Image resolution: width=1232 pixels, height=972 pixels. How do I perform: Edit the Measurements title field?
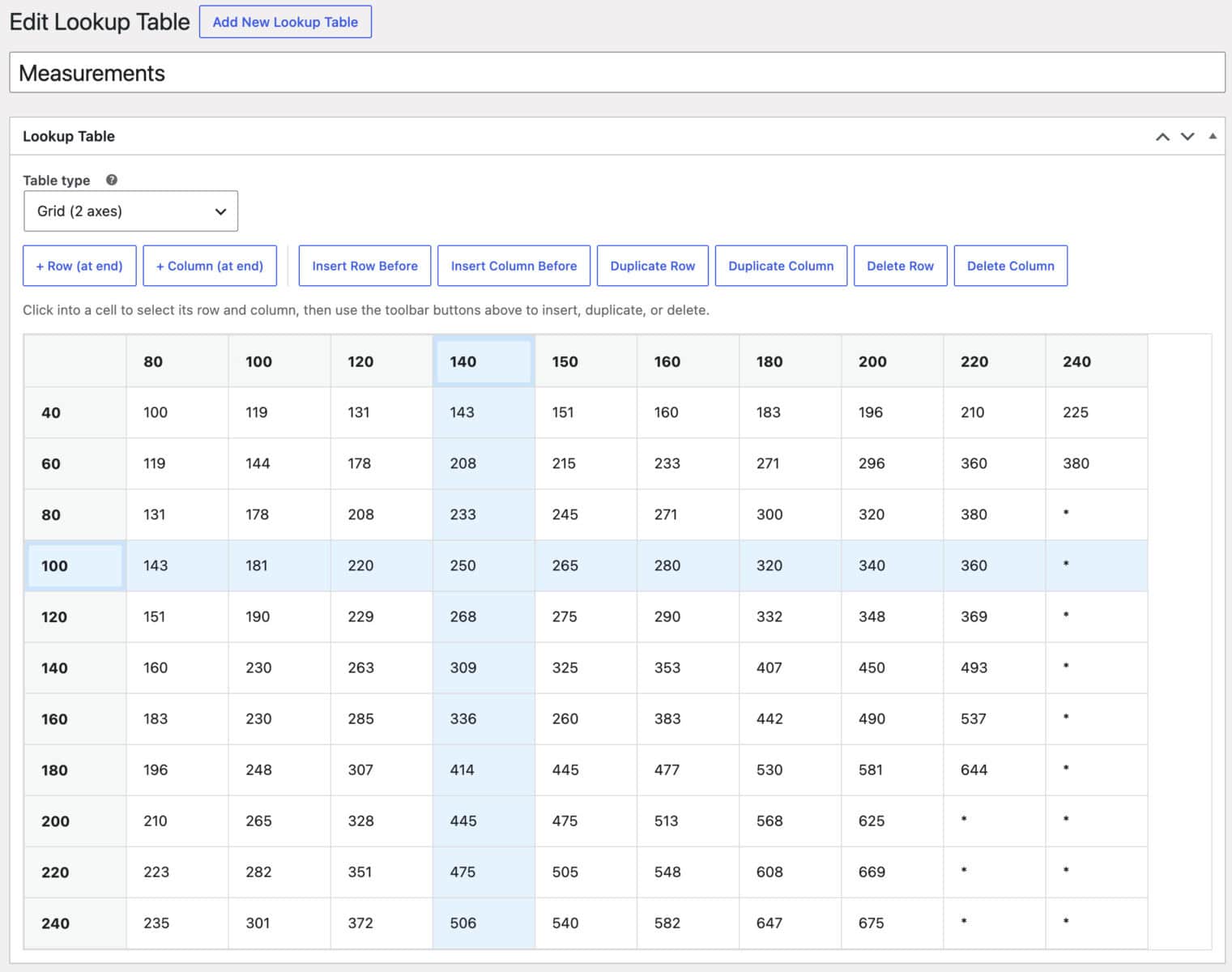click(617, 73)
